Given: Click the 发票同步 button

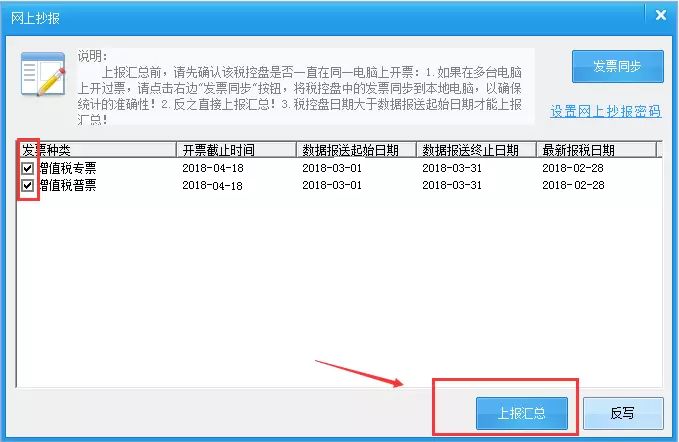Looking at the screenshot, I should coord(618,66).
